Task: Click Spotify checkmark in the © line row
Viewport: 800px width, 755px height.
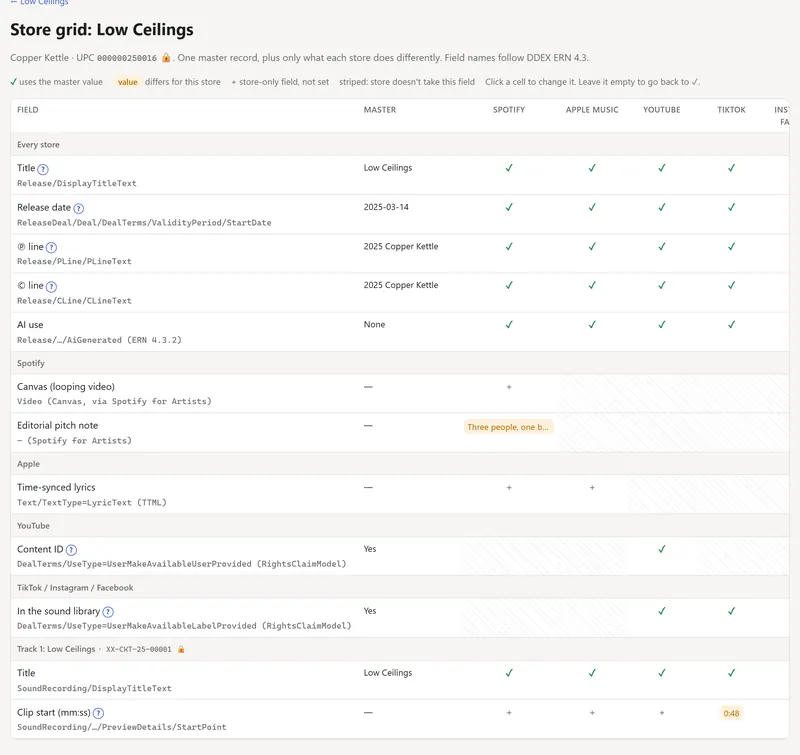Action: click(509, 285)
